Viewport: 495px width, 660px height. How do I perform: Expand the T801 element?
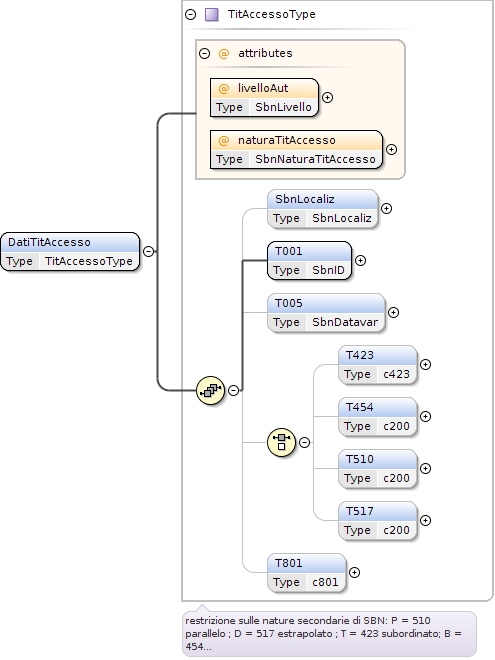pyautogui.click(x=354, y=572)
